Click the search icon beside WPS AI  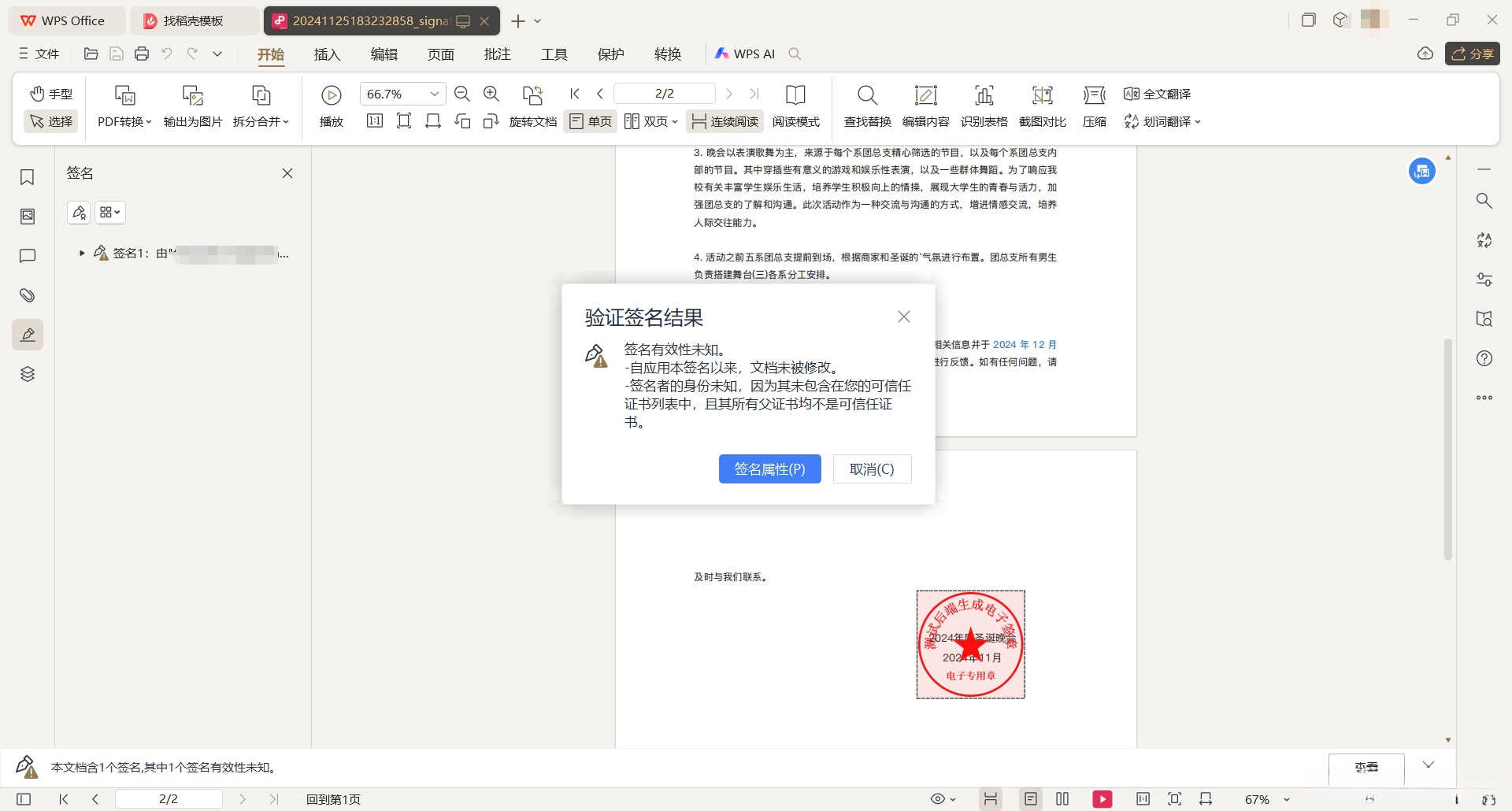tap(795, 54)
